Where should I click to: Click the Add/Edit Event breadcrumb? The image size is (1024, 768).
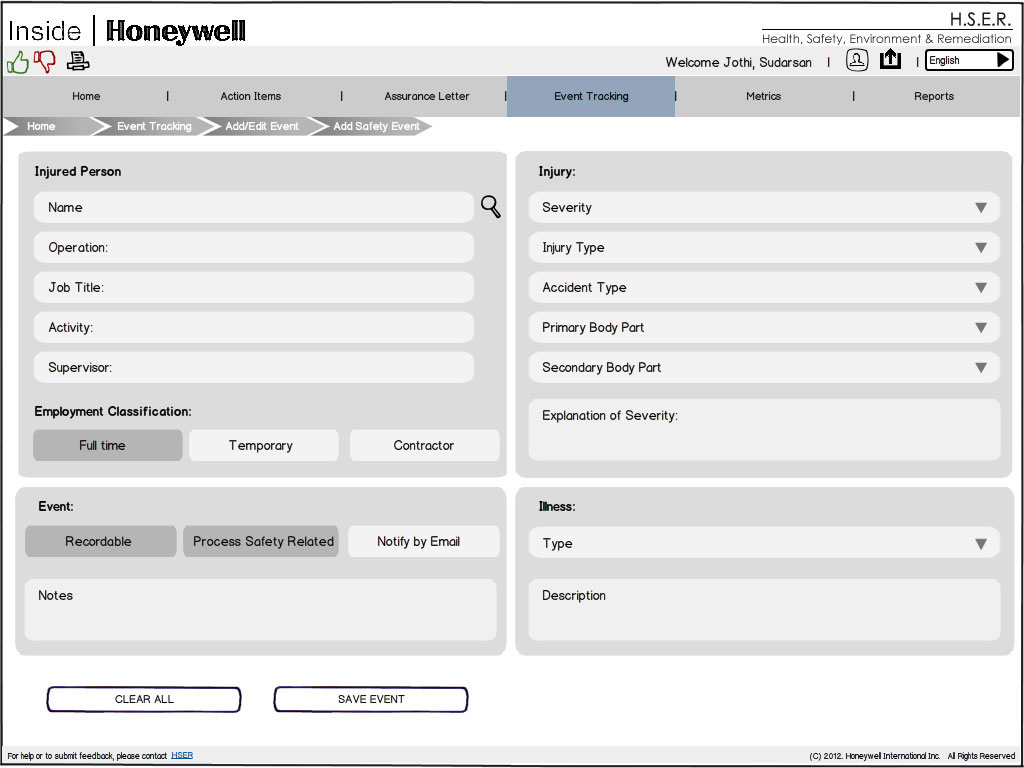click(261, 127)
